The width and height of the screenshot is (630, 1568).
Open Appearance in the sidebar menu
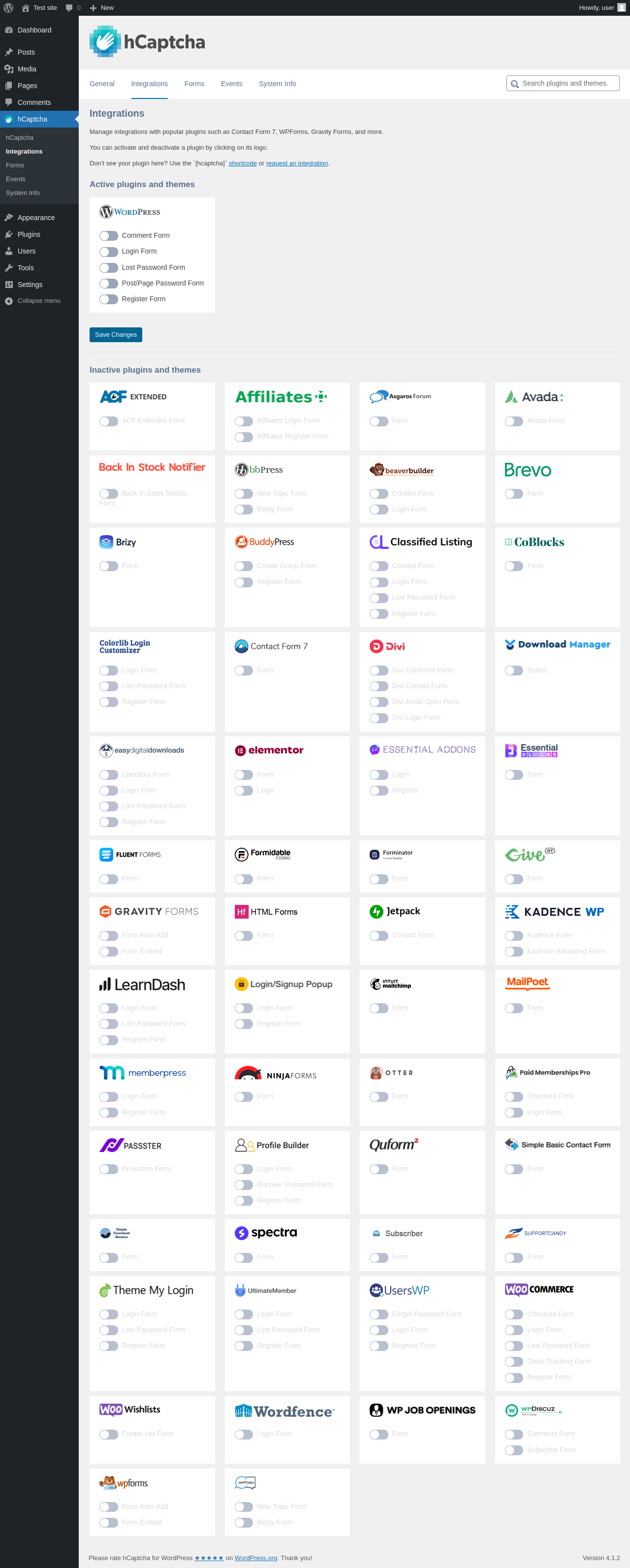coord(39,217)
